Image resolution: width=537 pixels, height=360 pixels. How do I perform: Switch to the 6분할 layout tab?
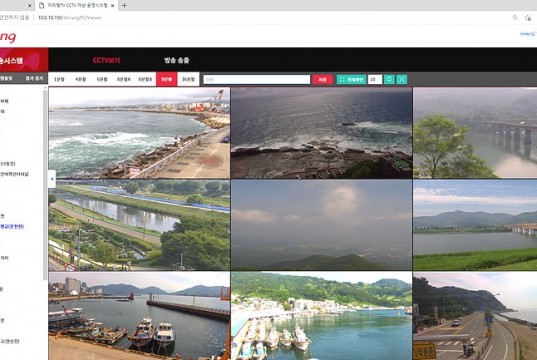tap(102, 79)
